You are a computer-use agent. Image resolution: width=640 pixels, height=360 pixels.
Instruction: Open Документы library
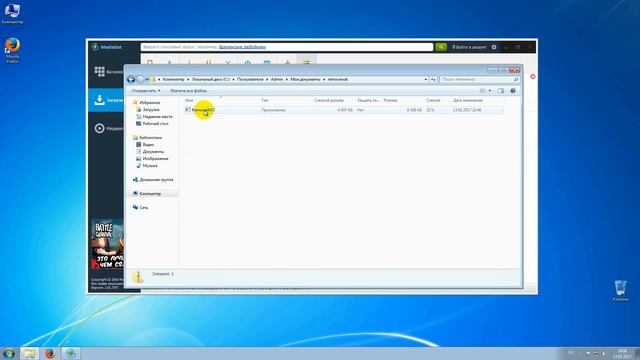tap(150, 151)
